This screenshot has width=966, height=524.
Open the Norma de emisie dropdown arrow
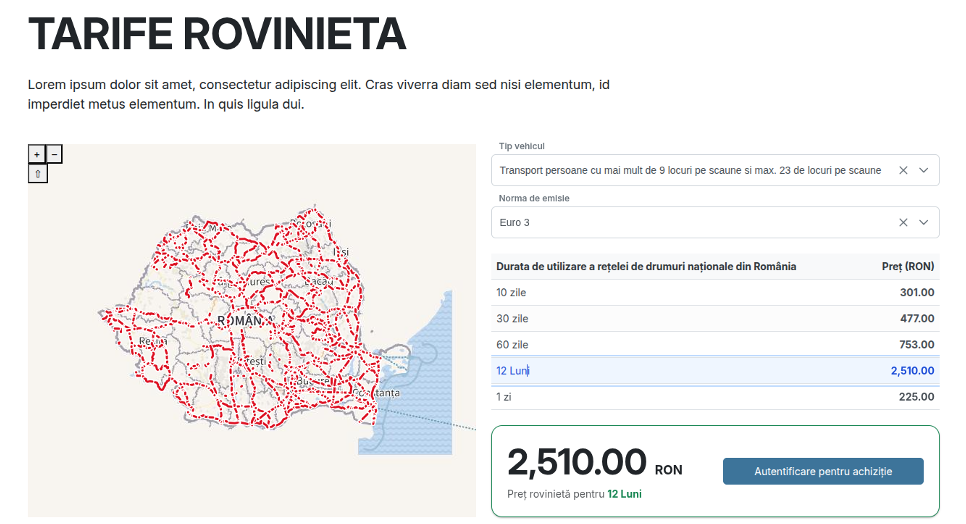(923, 222)
